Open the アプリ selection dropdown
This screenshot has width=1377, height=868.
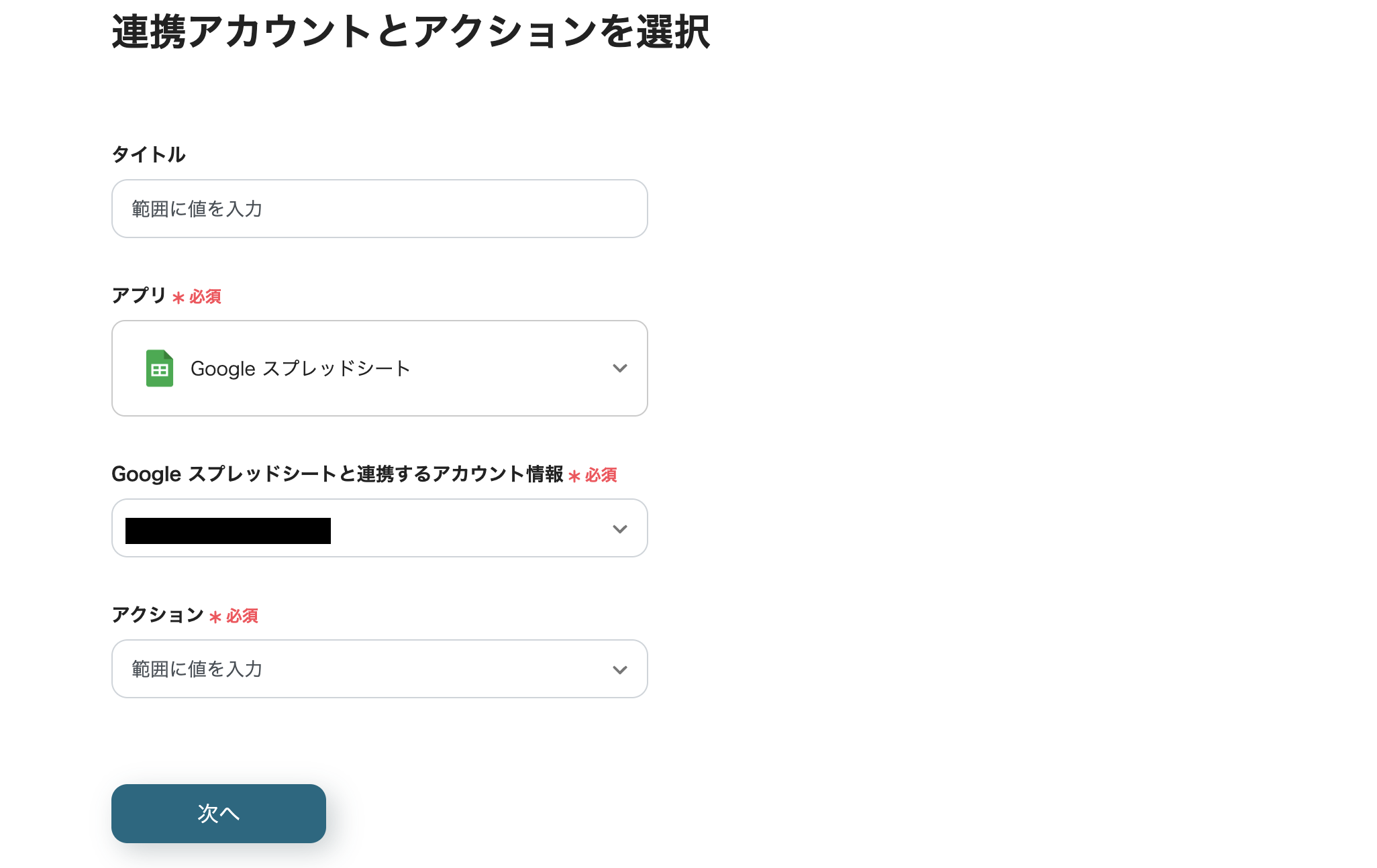(x=379, y=368)
